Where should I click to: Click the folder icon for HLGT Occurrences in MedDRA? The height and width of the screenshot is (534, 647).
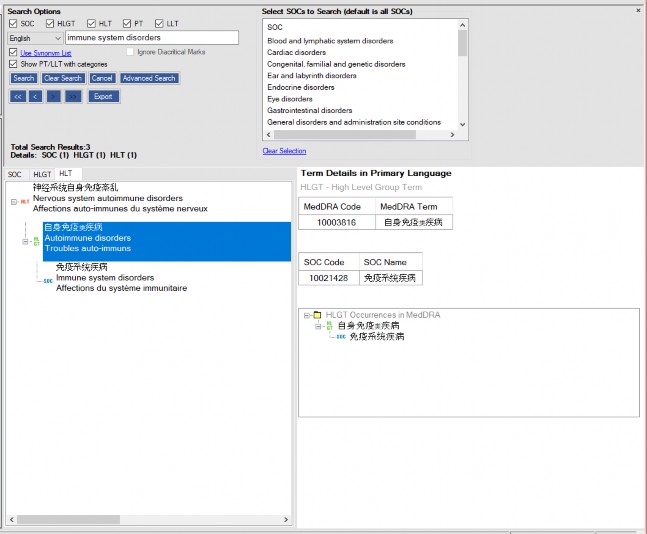point(317,315)
